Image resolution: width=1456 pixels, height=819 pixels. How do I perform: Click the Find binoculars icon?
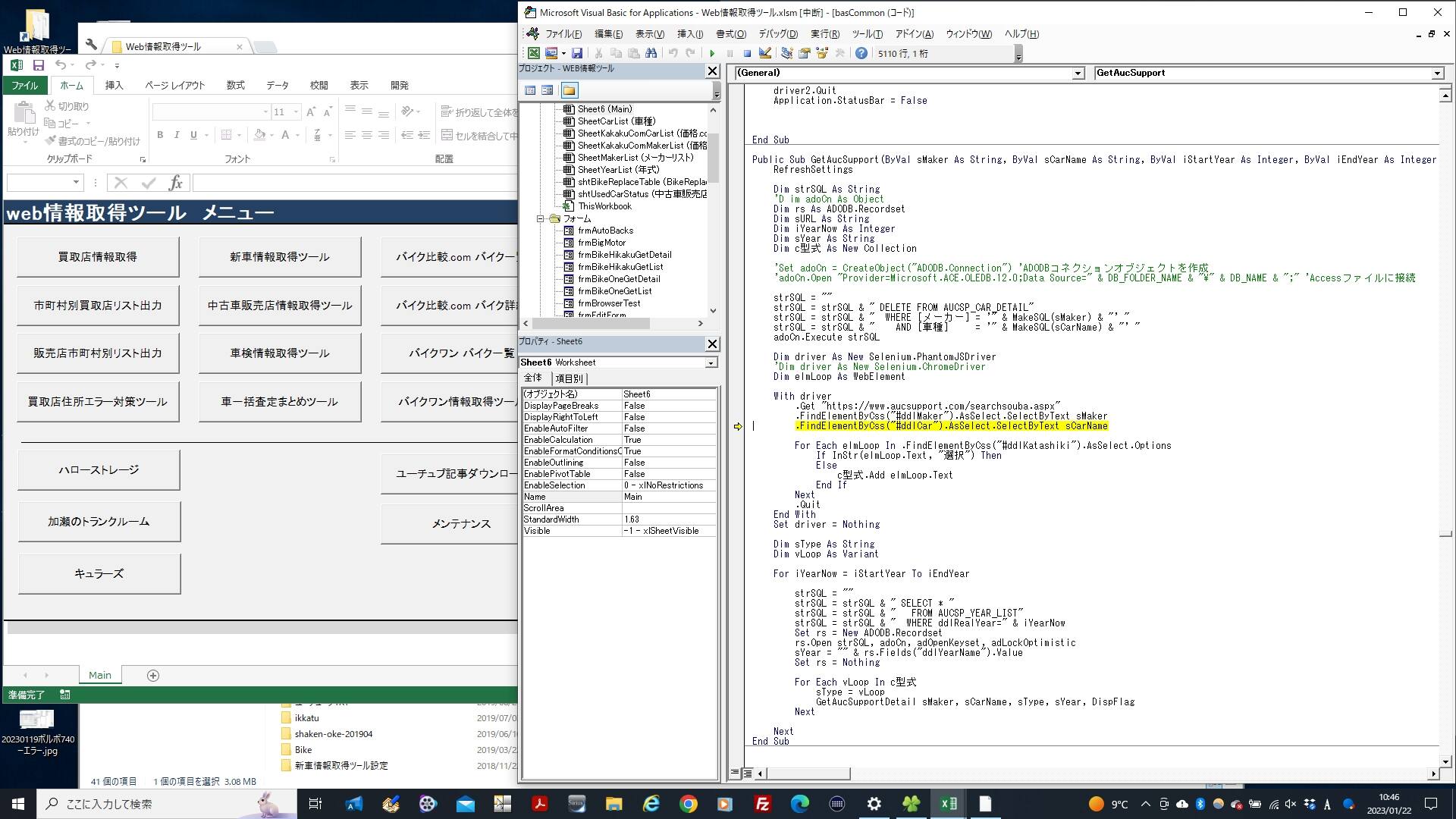point(651,53)
